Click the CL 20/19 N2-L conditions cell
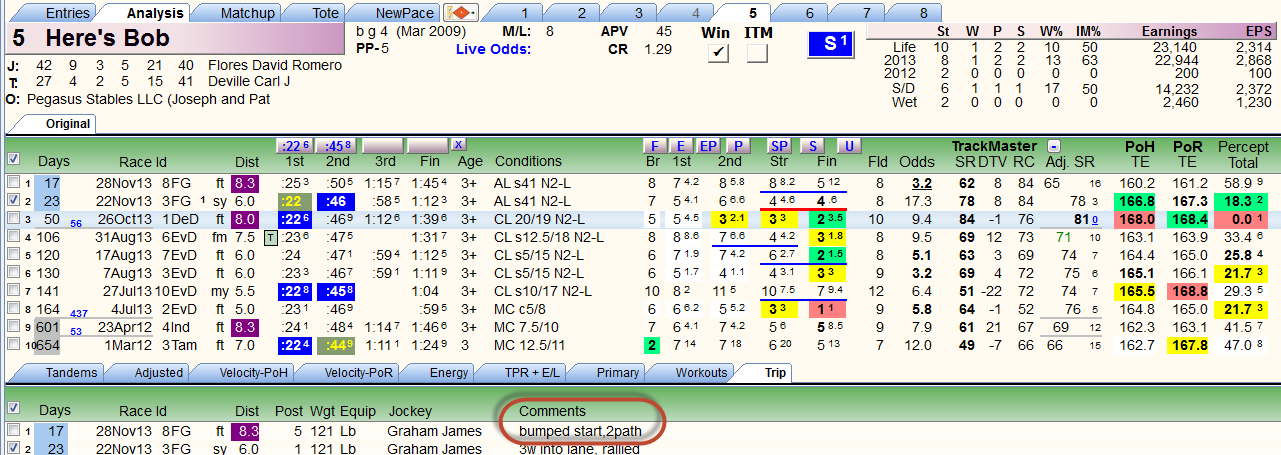 click(541, 218)
